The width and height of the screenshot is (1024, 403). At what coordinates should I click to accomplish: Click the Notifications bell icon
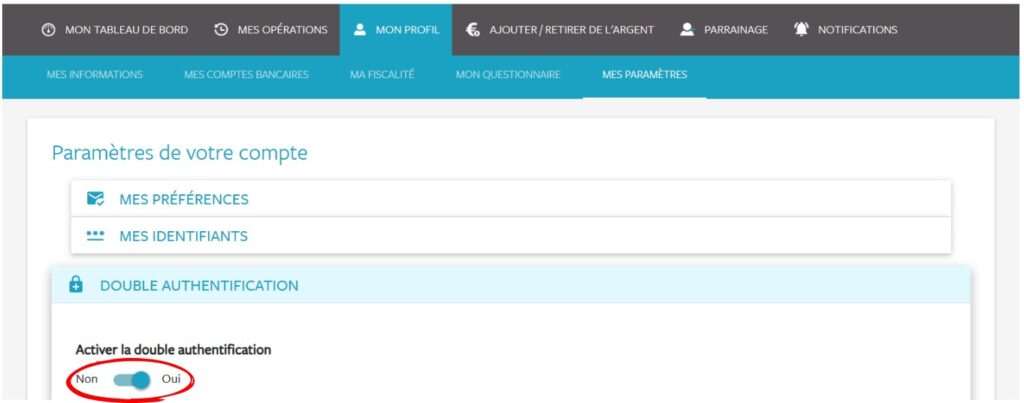[x=801, y=30]
